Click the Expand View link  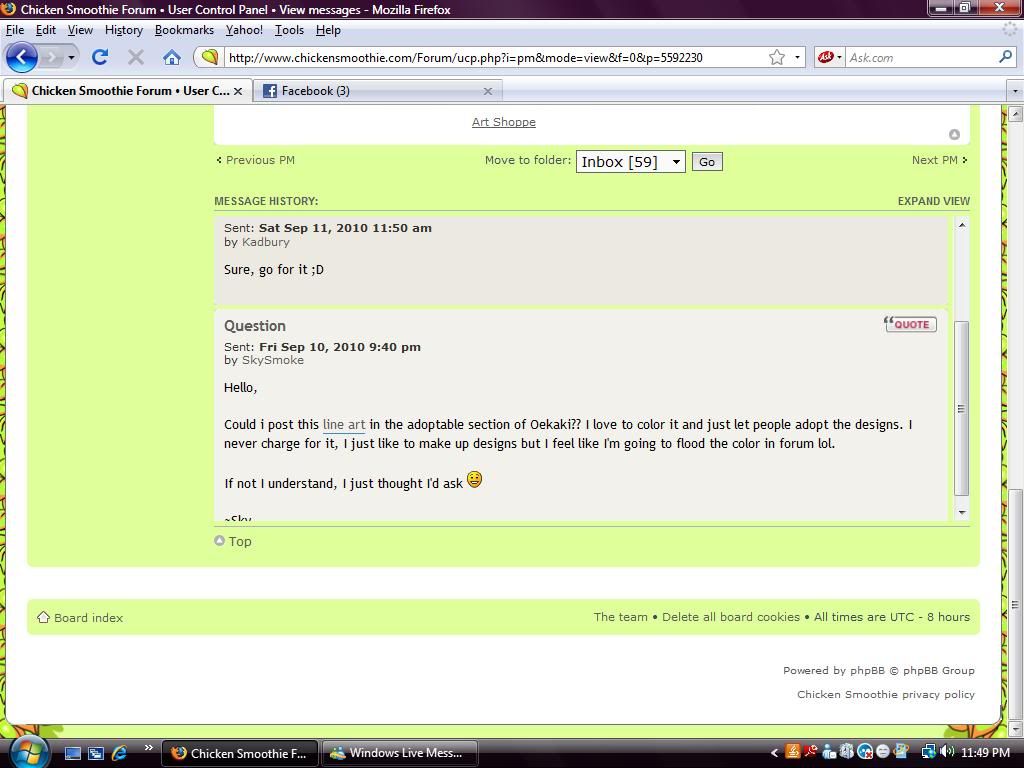pos(933,201)
